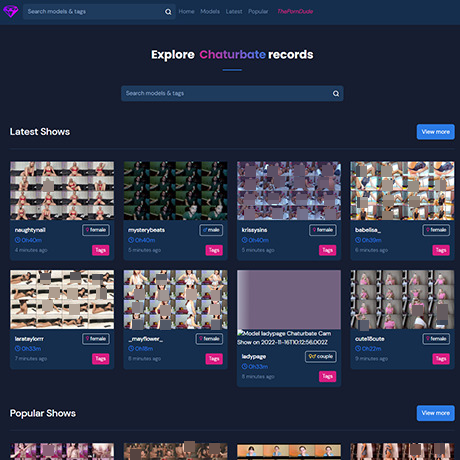Open Tags on _mayflower_ card
The width and height of the screenshot is (460, 460).
[x=214, y=359]
